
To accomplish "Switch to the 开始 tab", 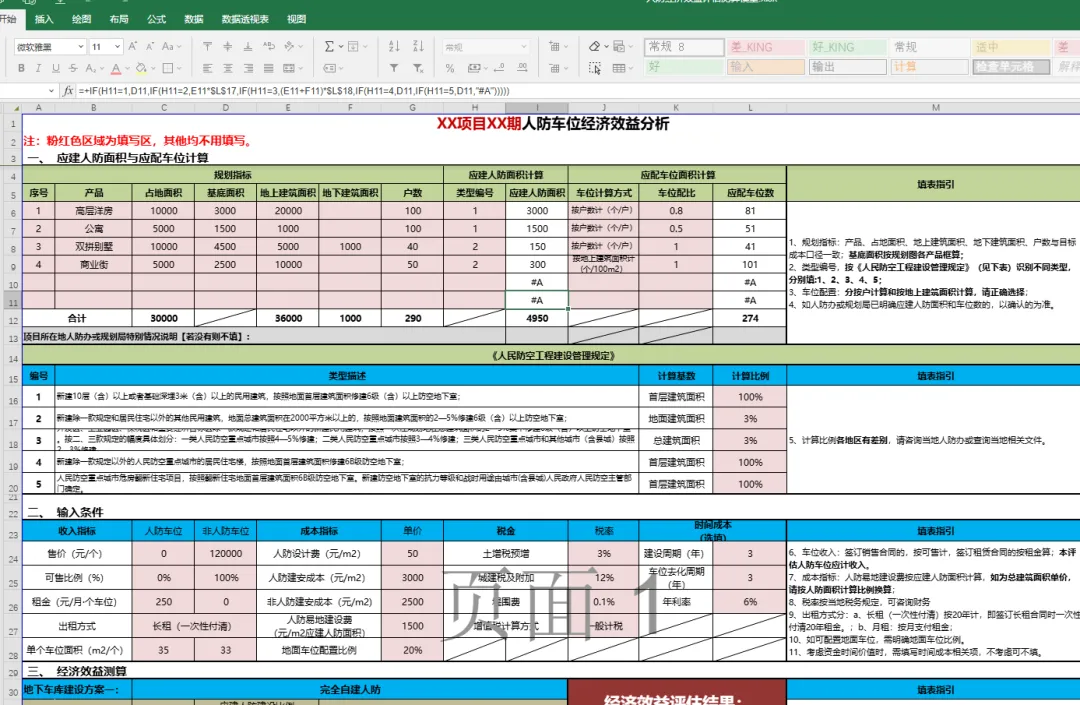I will [x=8, y=19].
